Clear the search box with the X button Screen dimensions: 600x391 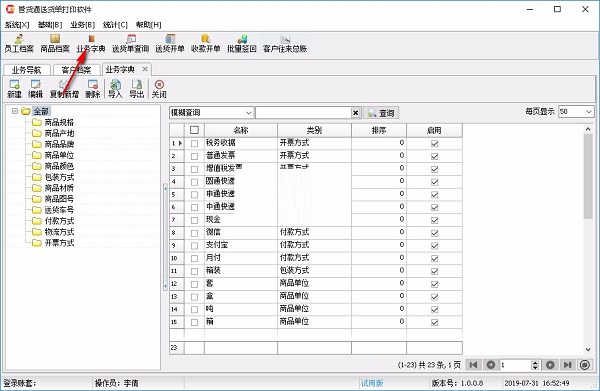(355, 113)
